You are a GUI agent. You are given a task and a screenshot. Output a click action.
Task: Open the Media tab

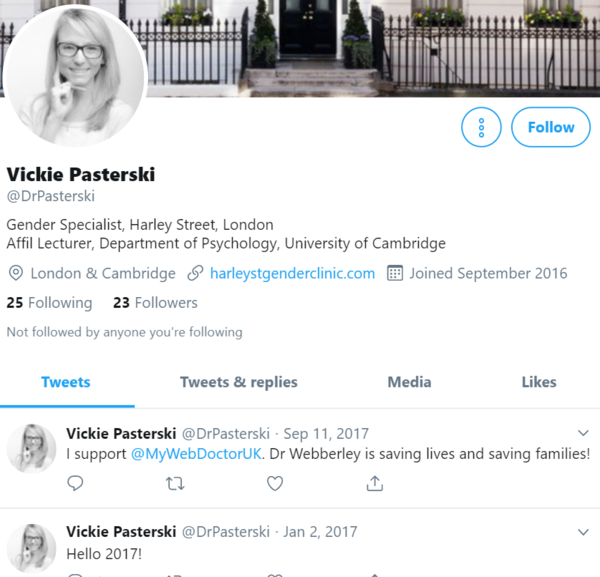(x=409, y=382)
